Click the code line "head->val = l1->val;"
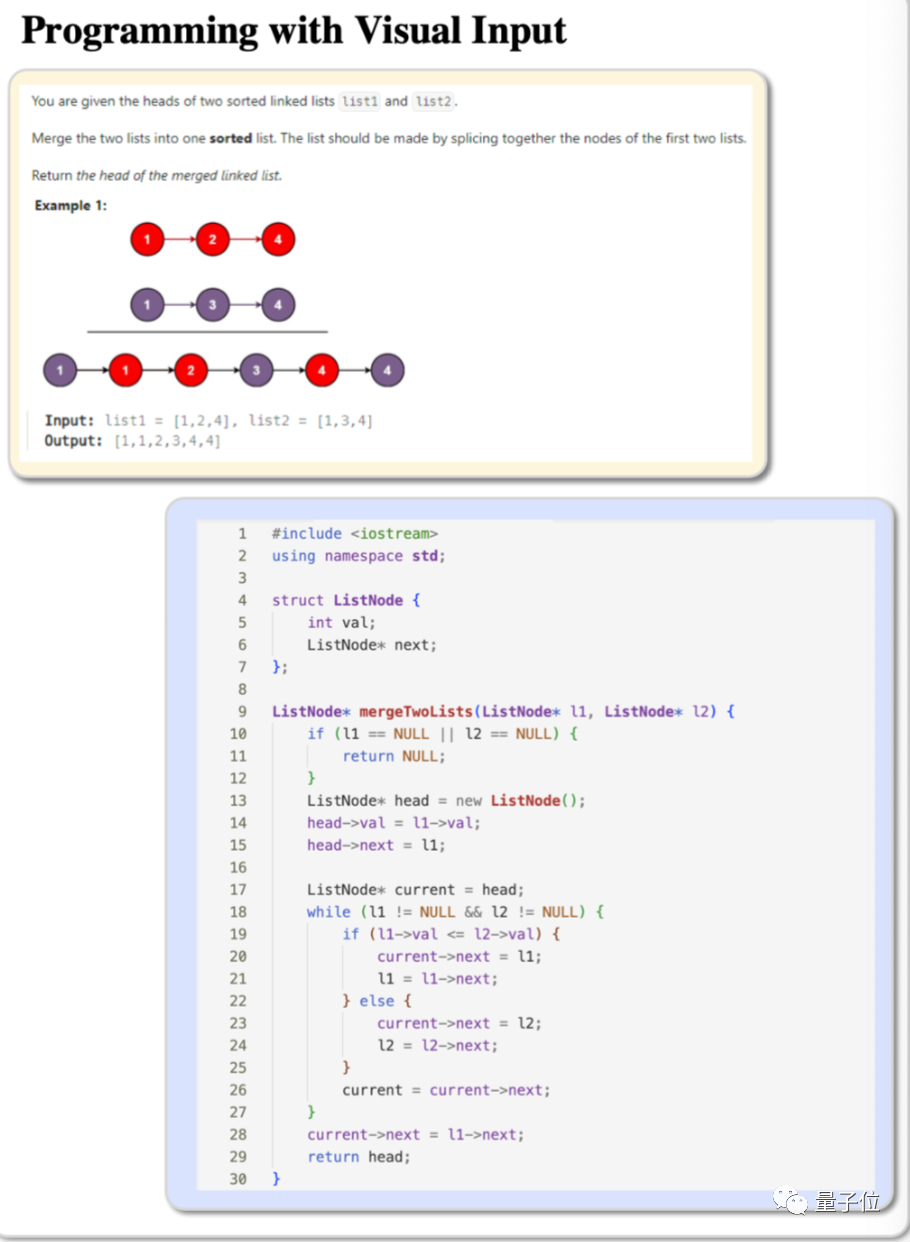 tap(394, 823)
